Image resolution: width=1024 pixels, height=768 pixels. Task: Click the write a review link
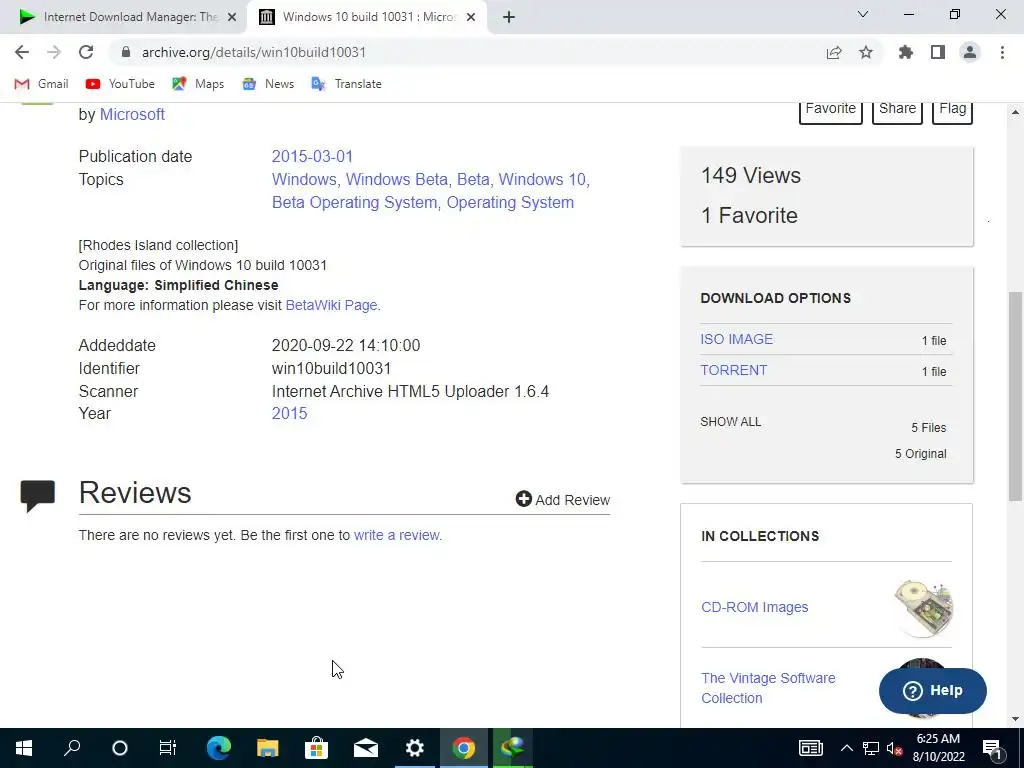pos(396,535)
